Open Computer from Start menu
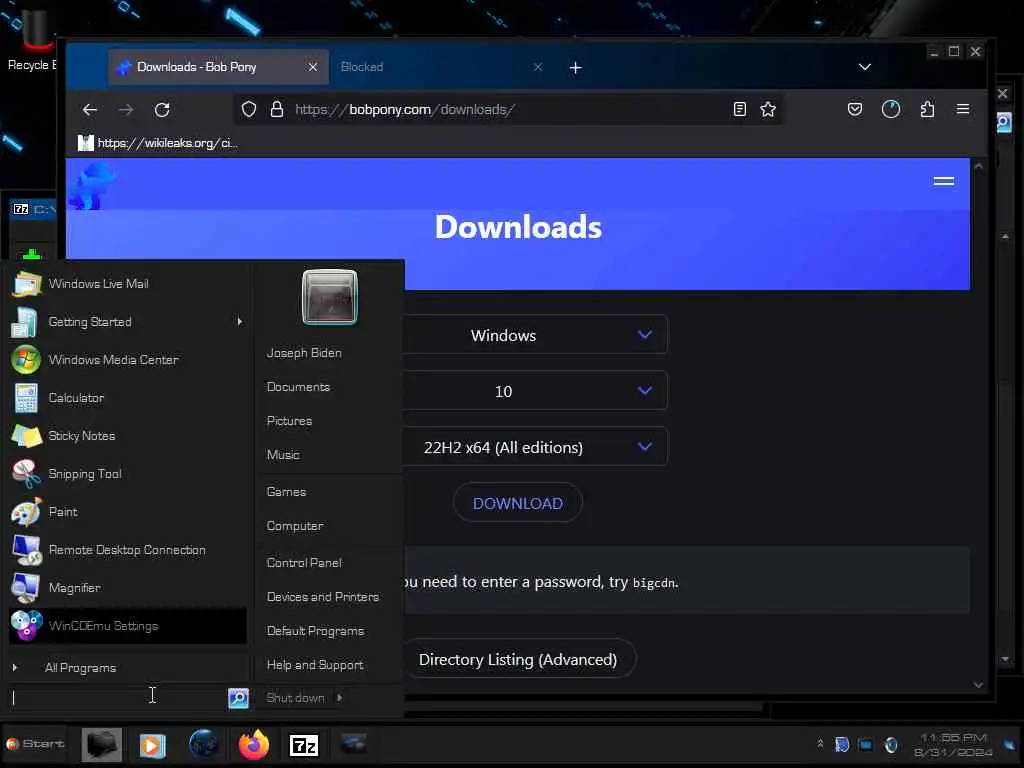 295,525
